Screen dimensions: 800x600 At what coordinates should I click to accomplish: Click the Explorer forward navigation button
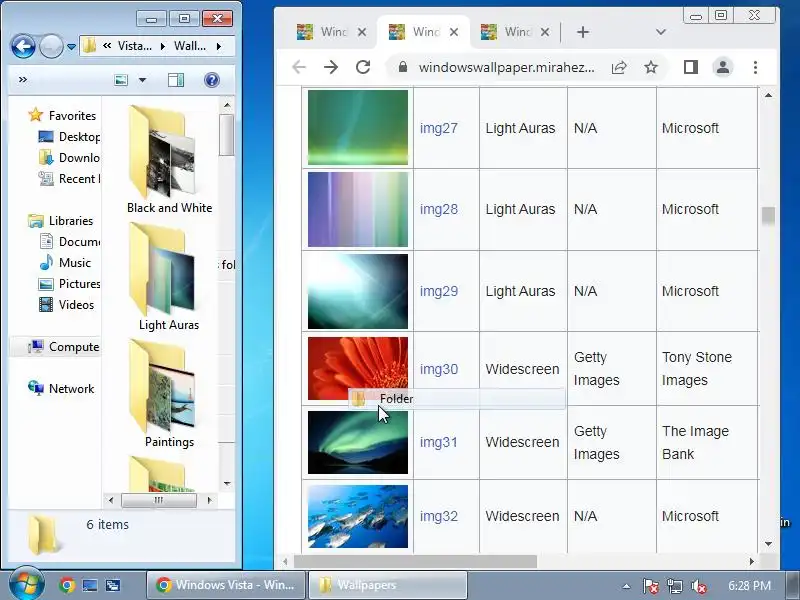coord(51,47)
